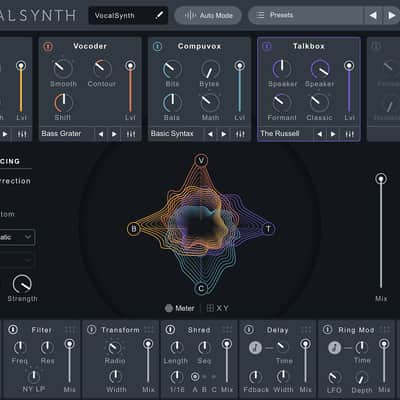This screenshot has height=400, width=400.
Task: Select previous Talkbox preset before The Russell
Action: [320, 134]
